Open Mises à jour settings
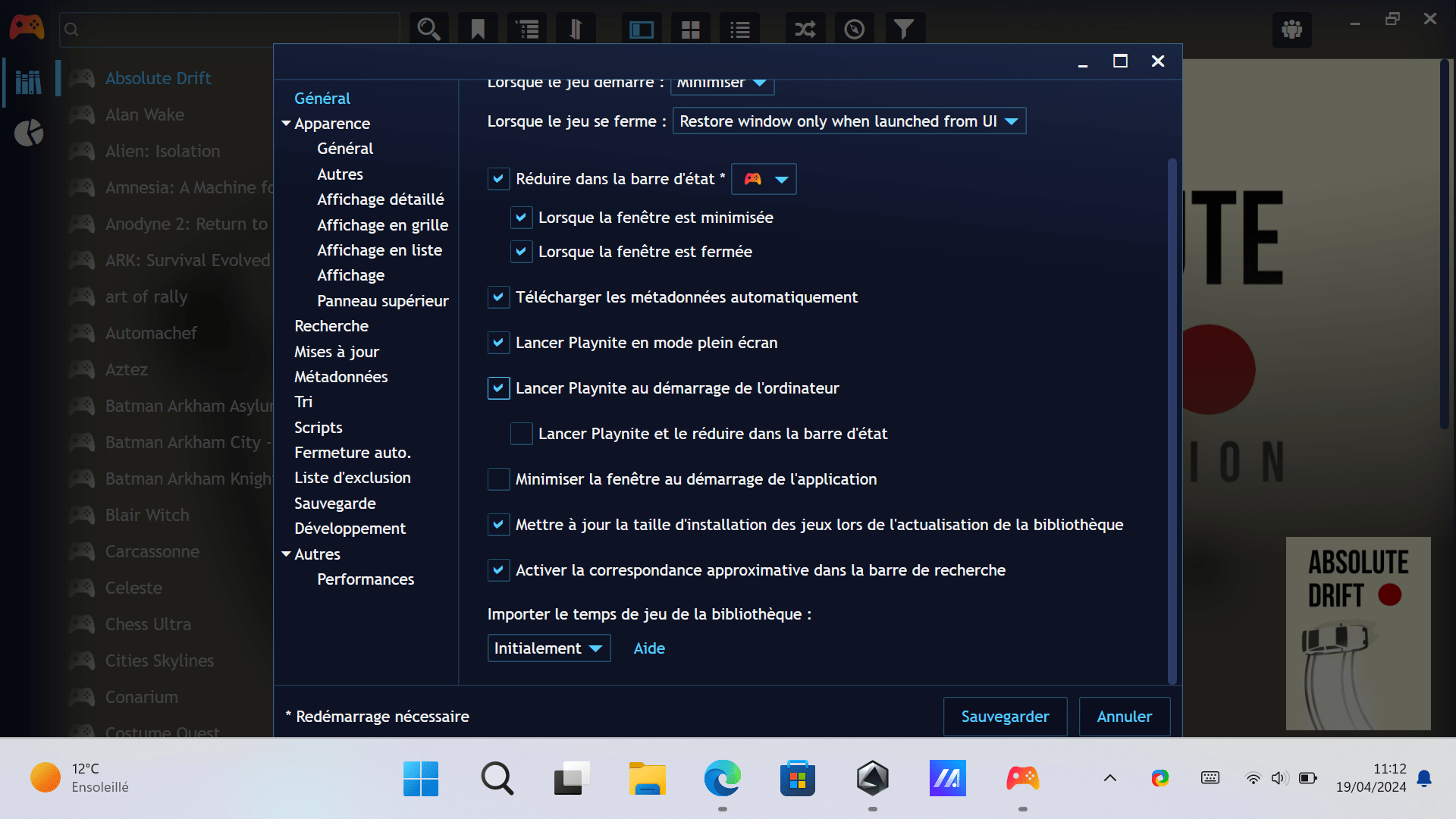The width and height of the screenshot is (1456, 819). (337, 352)
